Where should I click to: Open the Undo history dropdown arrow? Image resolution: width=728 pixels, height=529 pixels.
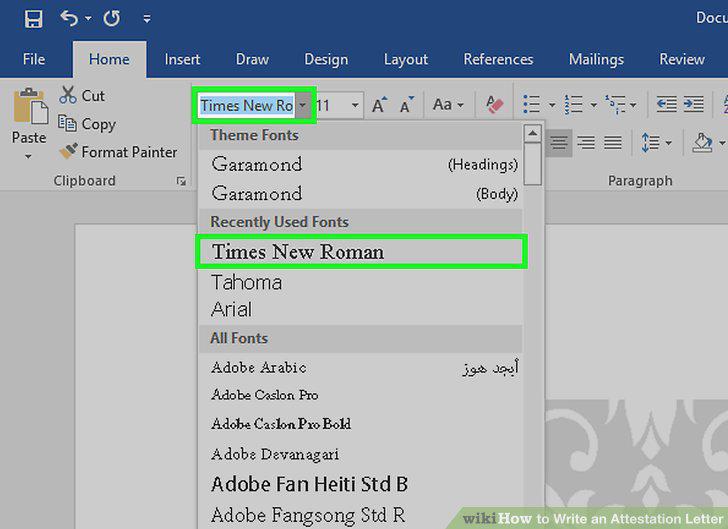[88, 19]
